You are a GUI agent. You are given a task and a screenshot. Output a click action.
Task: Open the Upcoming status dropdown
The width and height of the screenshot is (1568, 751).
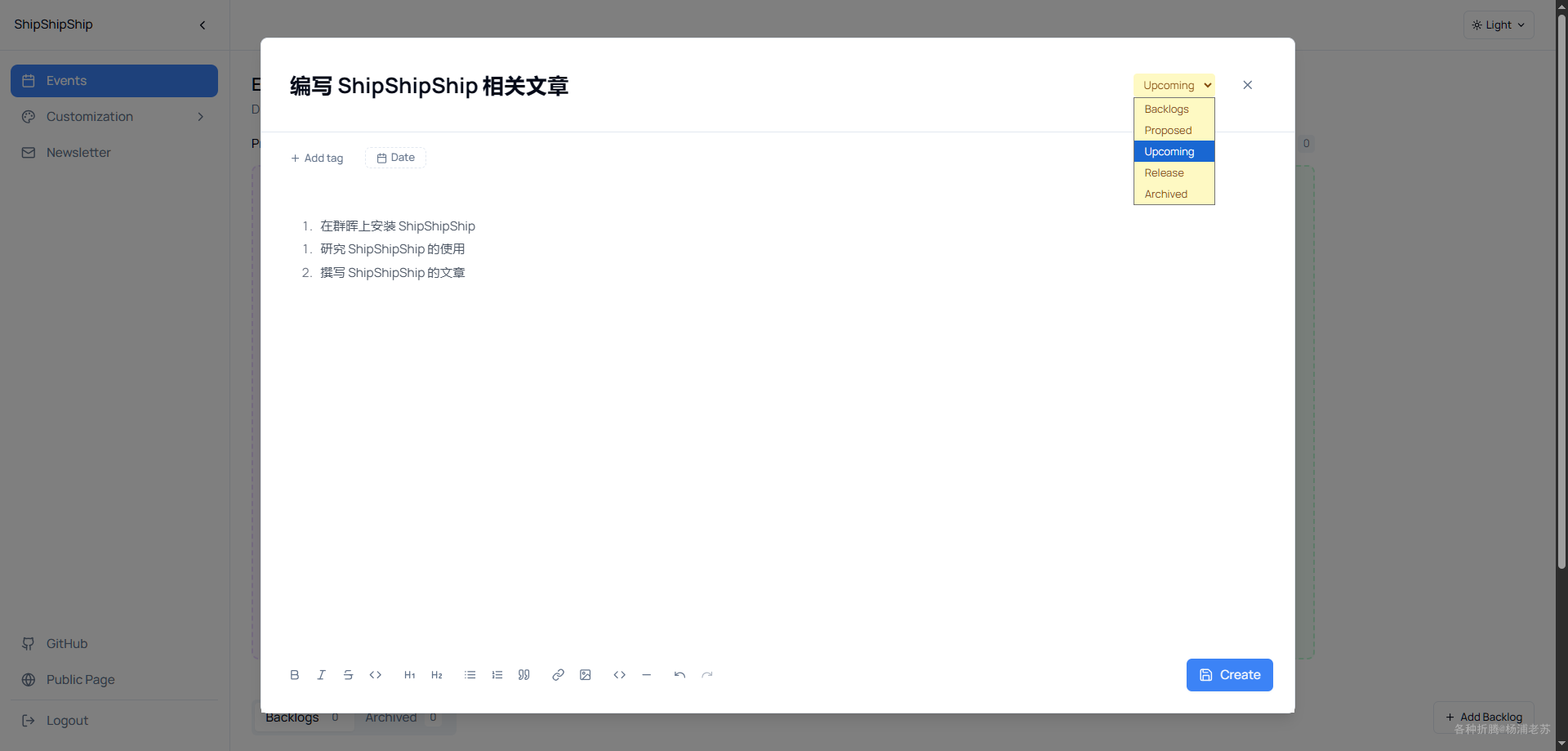pyautogui.click(x=1174, y=85)
